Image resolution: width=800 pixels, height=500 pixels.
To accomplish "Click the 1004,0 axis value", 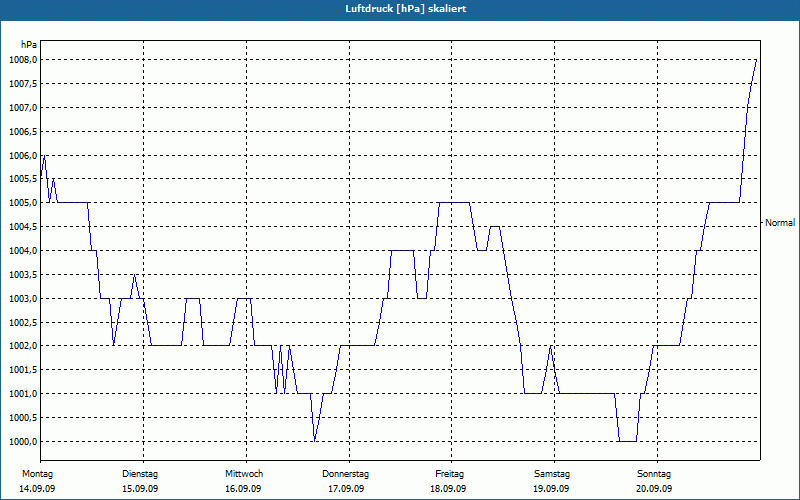I will tap(23, 251).
